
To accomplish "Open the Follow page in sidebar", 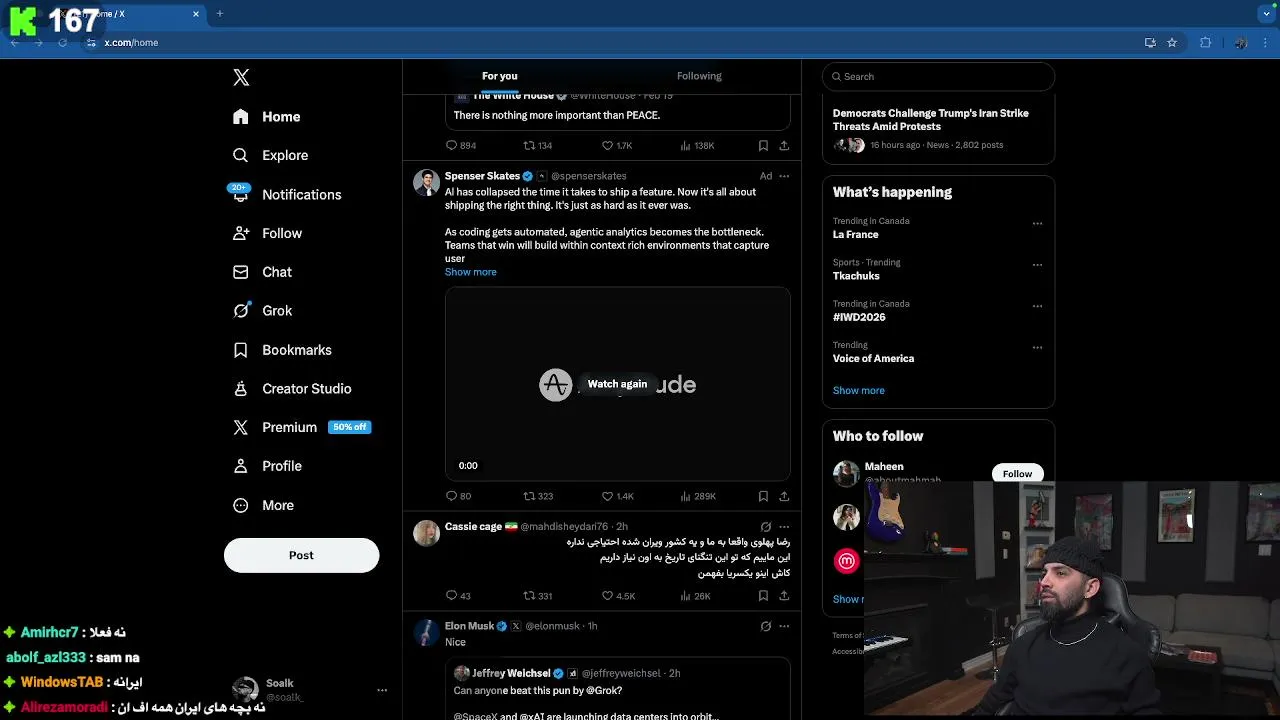I will [267, 233].
